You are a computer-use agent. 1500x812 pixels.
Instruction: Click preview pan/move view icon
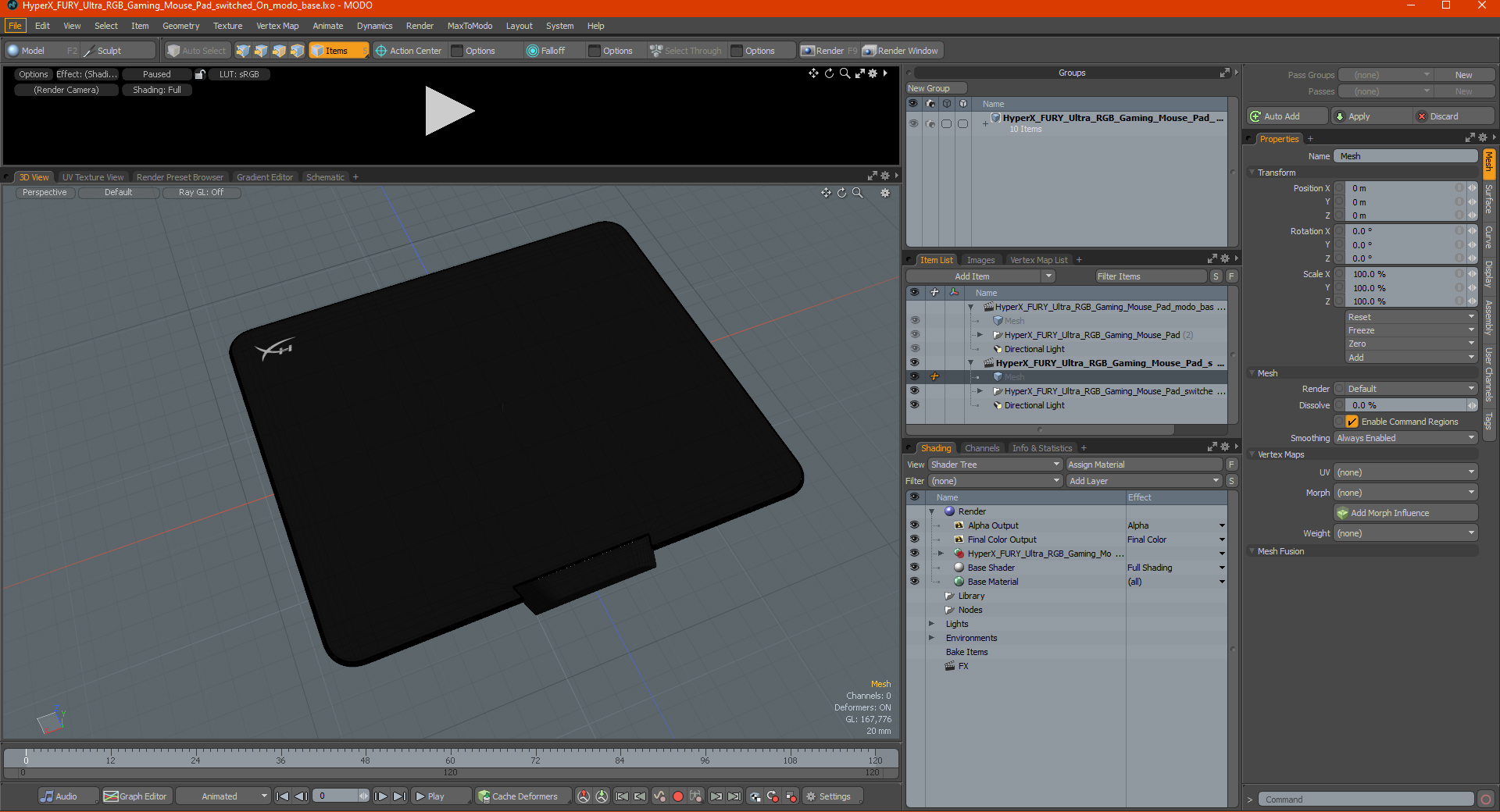click(813, 73)
